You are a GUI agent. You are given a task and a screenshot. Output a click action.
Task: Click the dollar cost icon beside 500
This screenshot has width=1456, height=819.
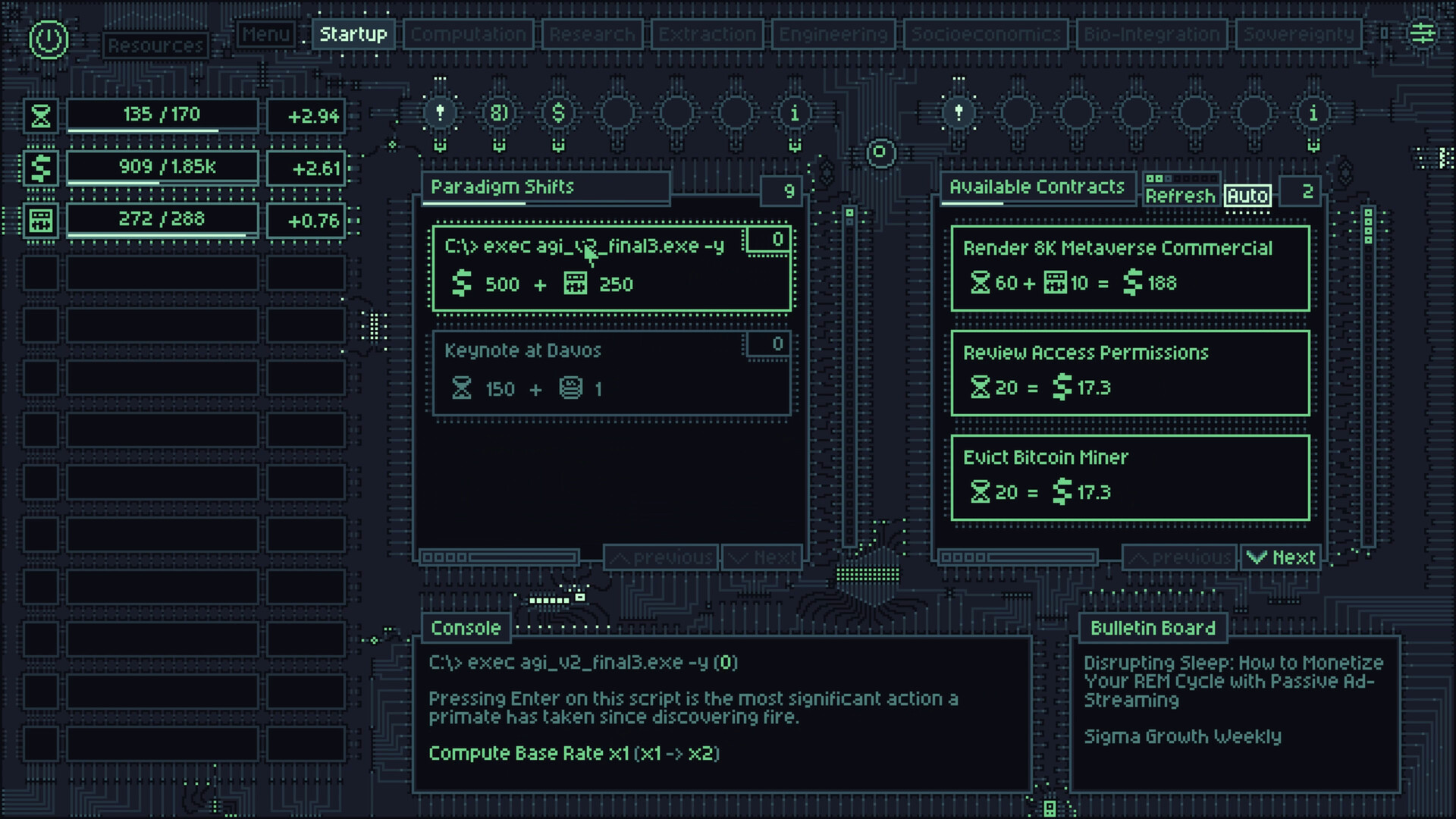(x=461, y=284)
